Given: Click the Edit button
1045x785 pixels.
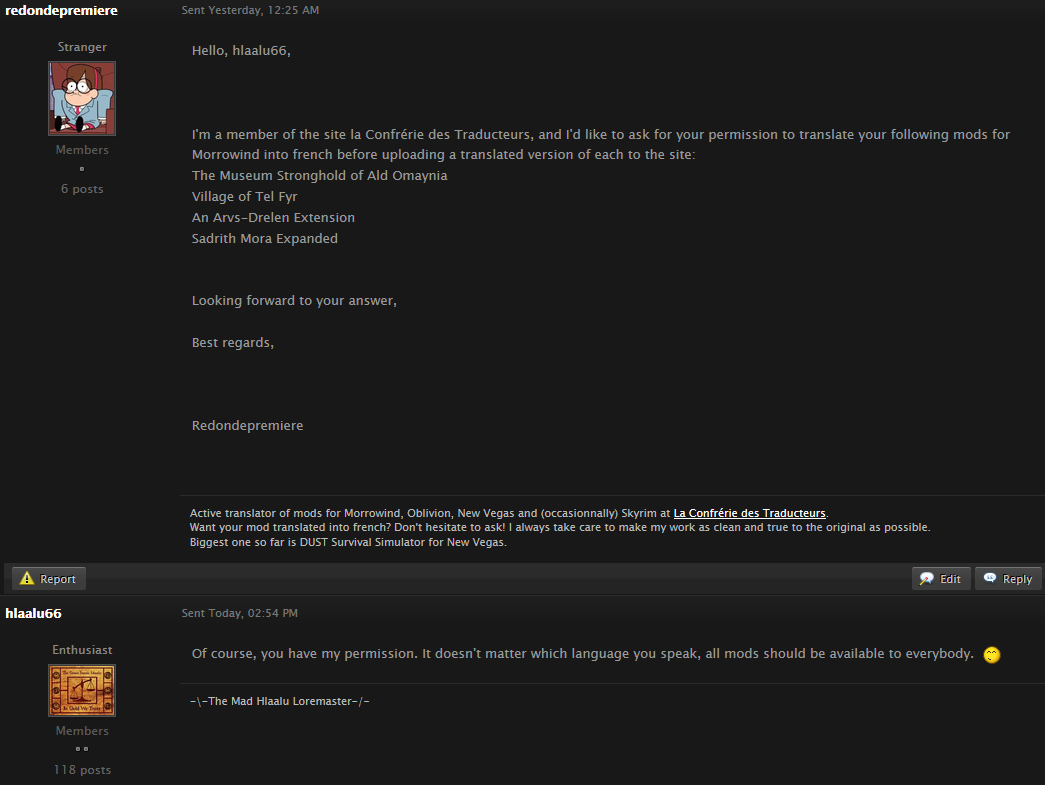Looking at the screenshot, I should (x=941, y=578).
